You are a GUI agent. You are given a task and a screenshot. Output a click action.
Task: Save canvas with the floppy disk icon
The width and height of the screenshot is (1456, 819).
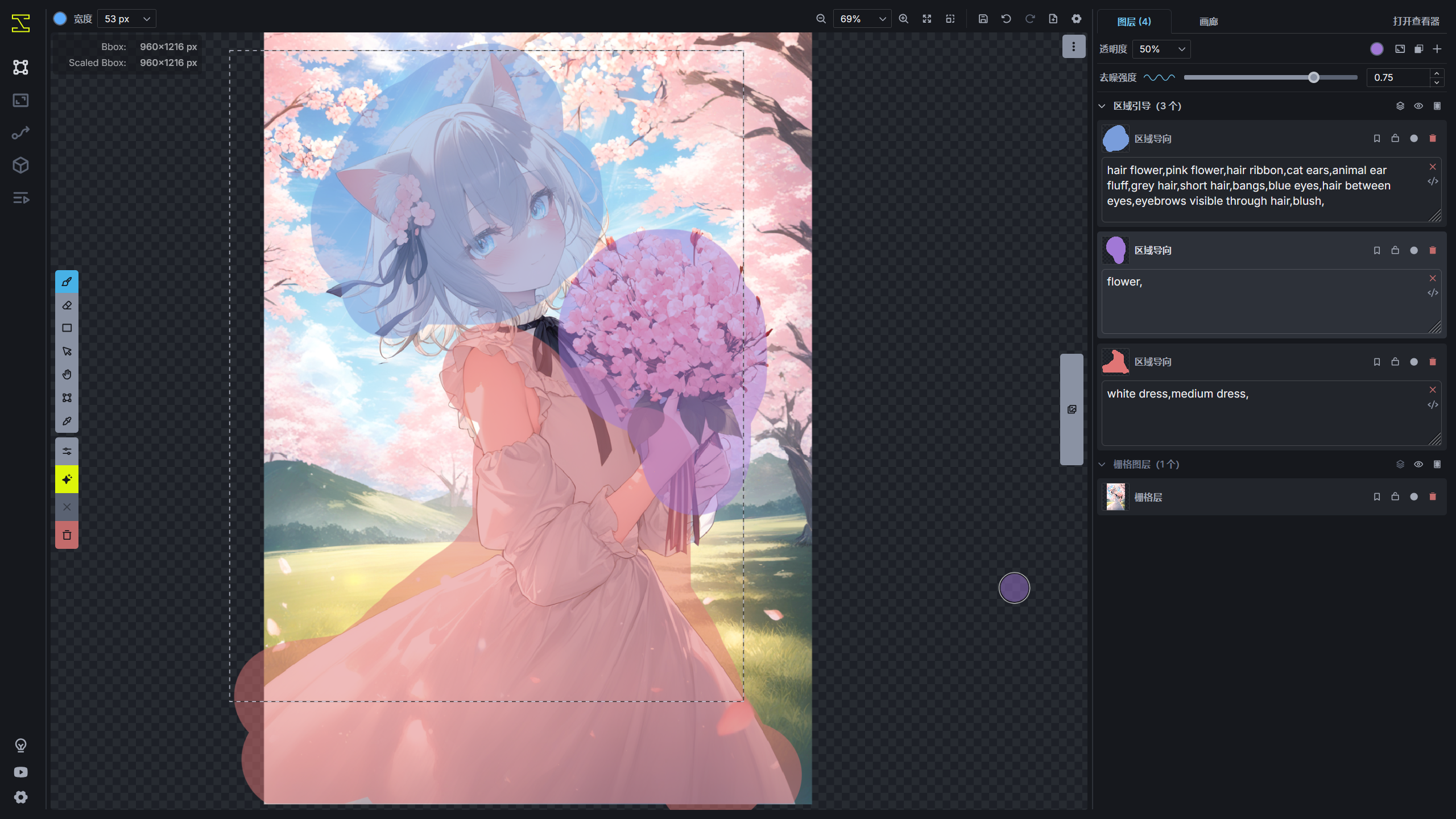click(x=983, y=19)
